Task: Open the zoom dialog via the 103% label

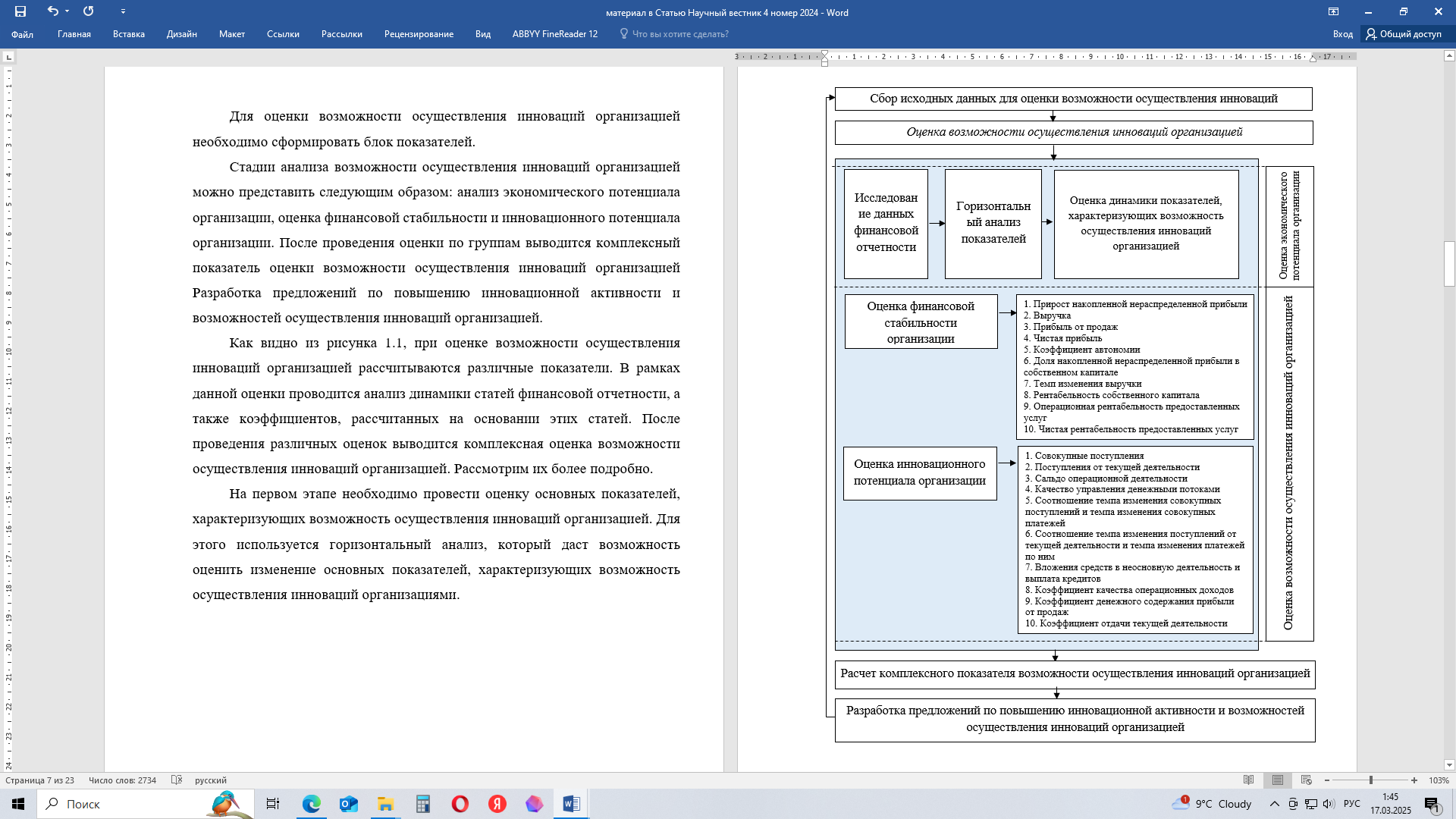Action: [x=1439, y=780]
